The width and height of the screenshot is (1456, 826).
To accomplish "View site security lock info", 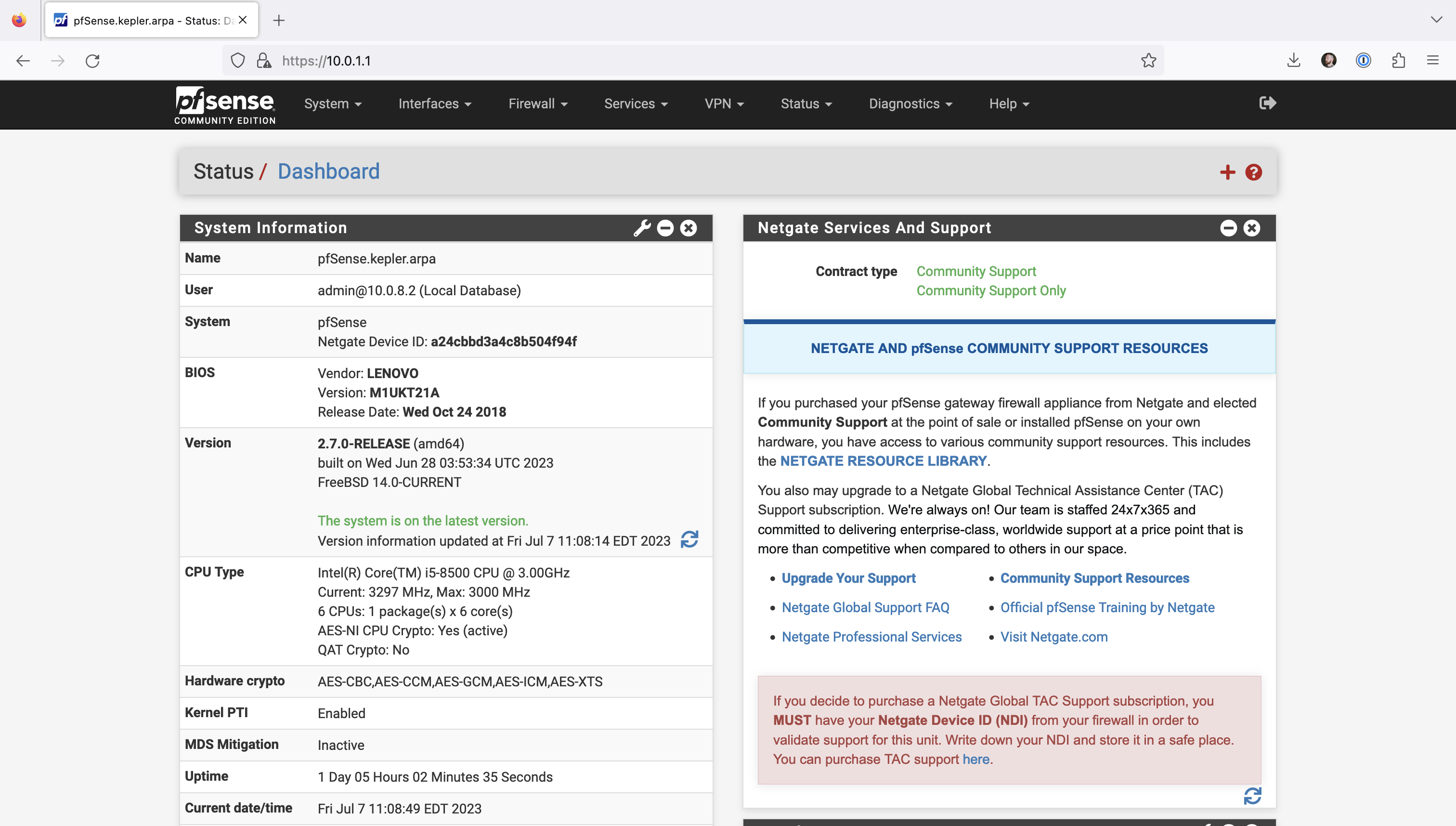I will pos(264,61).
